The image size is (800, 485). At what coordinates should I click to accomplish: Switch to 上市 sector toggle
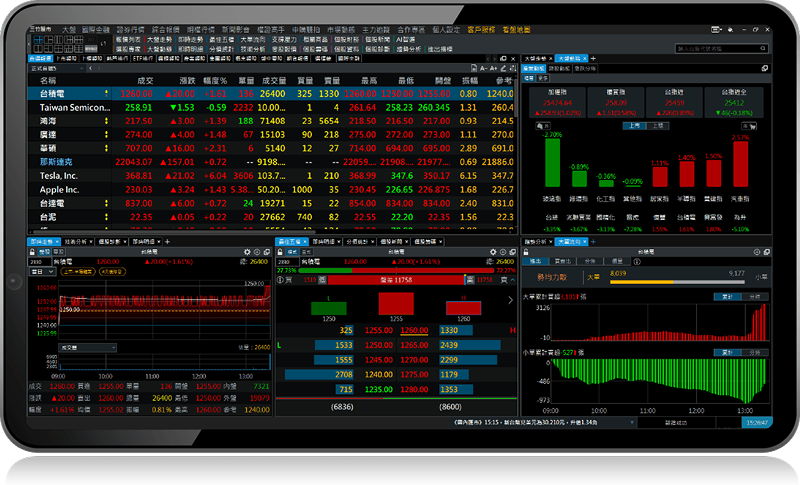[x=634, y=125]
